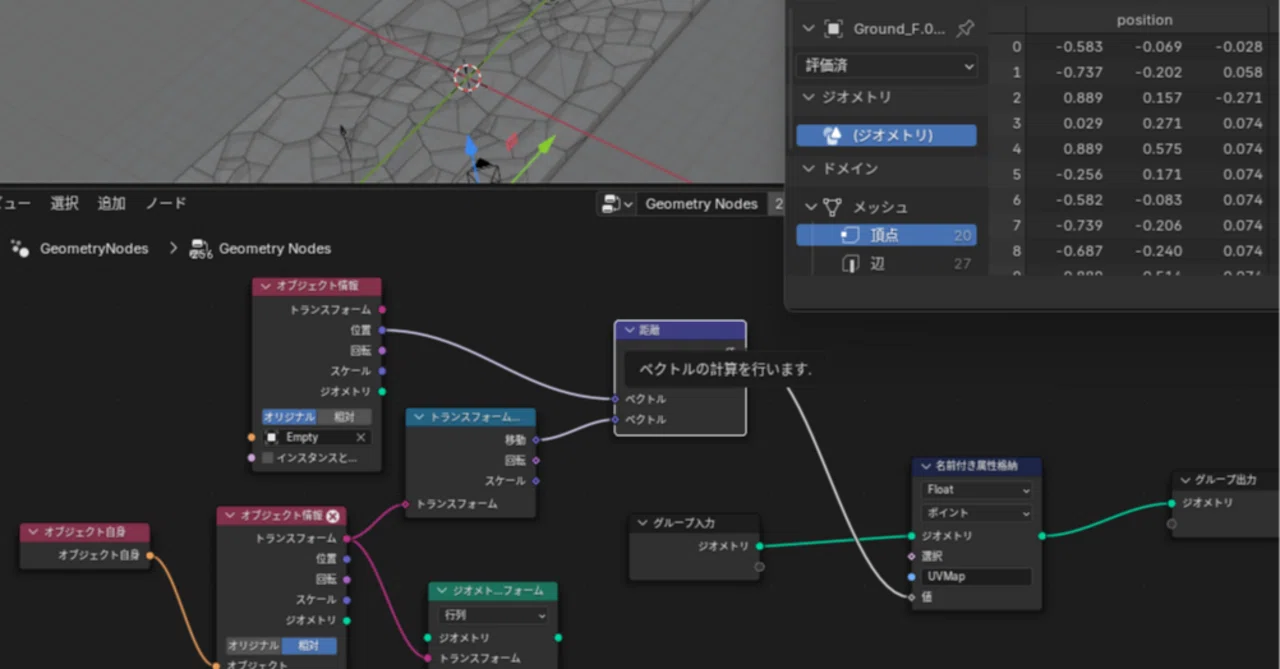The width and height of the screenshot is (1280, 669).
Task: Select 相対 on the lower オブジェクト情報 node
Action: coord(309,646)
